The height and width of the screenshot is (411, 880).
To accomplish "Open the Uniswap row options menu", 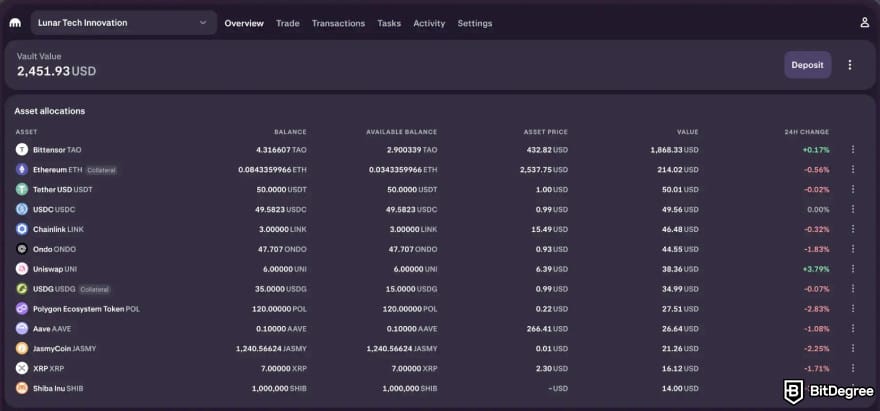I will (853, 269).
